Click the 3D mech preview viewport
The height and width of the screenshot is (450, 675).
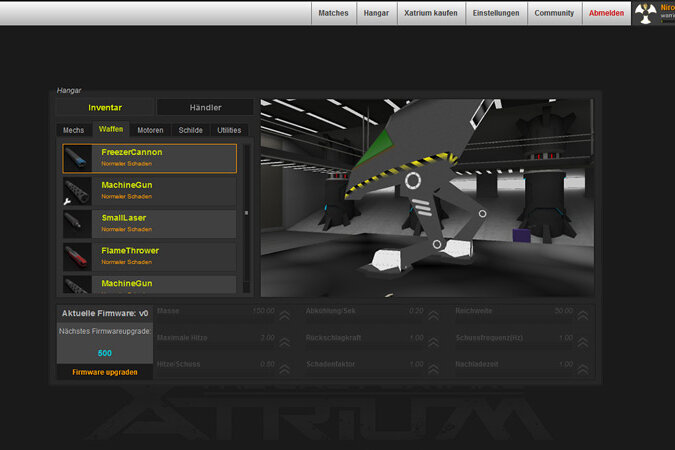click(x=427, y=198)
